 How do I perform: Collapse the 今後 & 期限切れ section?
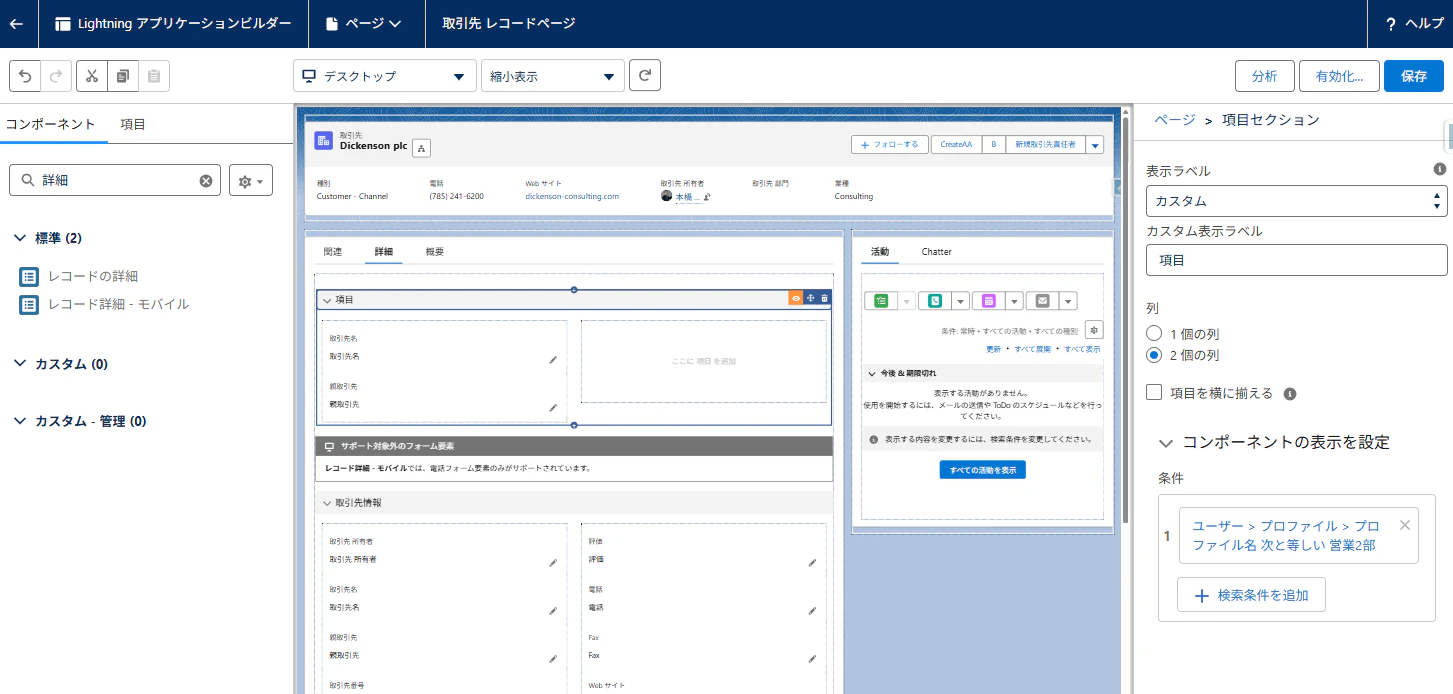coord(874,372)
